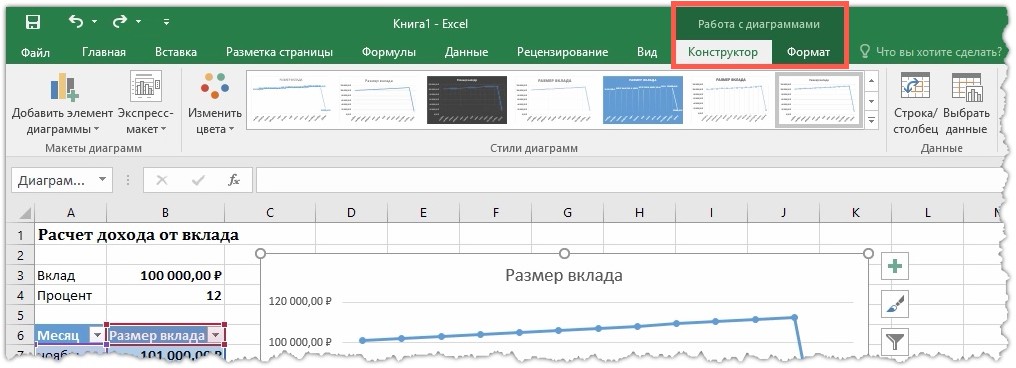Click cell B4 with value 12
1016x368 pixels.
click(x=166, y=295)
